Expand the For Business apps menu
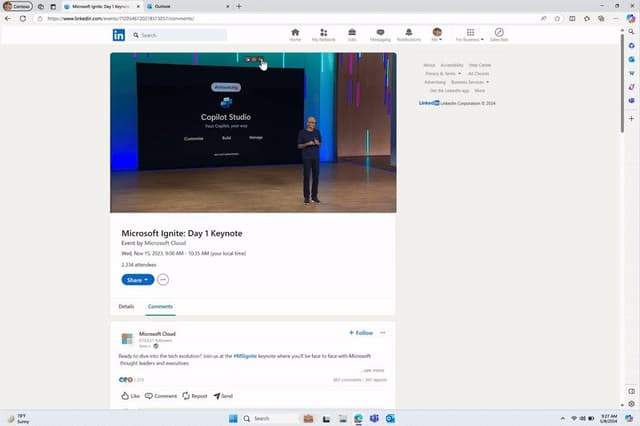The height and width of the screenshot is (426, 640). click(x=470, y=35)
